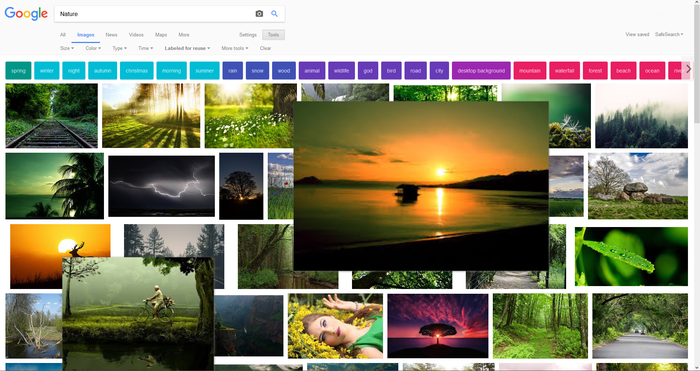Select the christmas chip

(137, 71)
